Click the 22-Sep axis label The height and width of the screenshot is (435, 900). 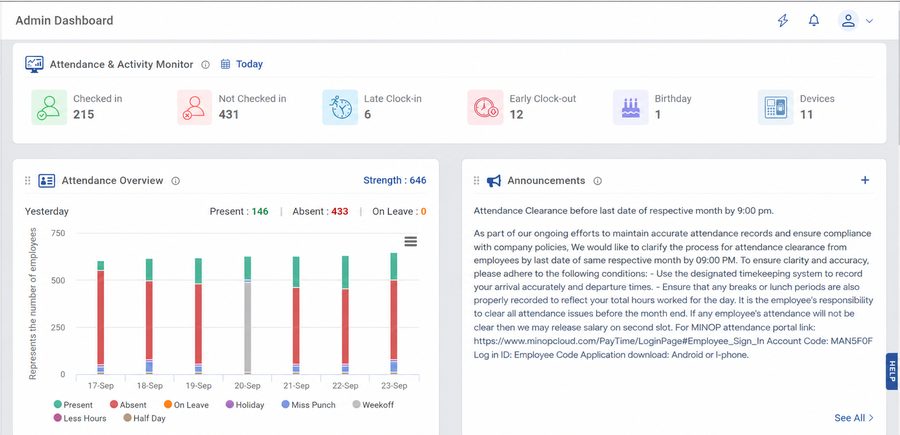coord(346,386)
